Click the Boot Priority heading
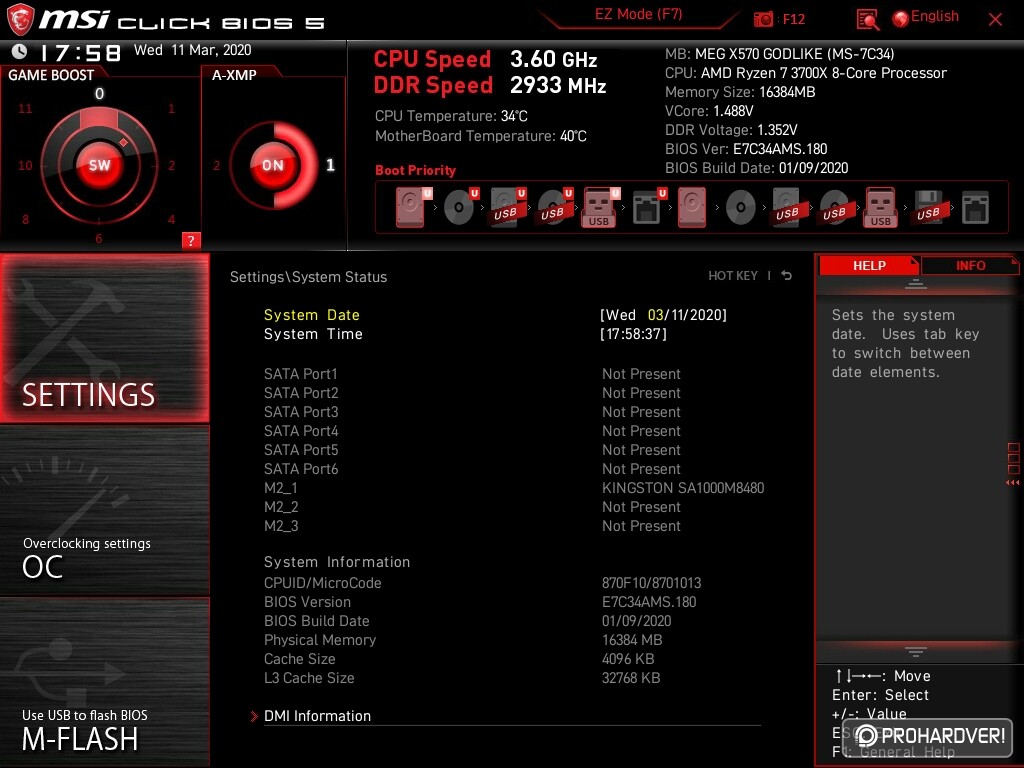 tap(415, 170)
